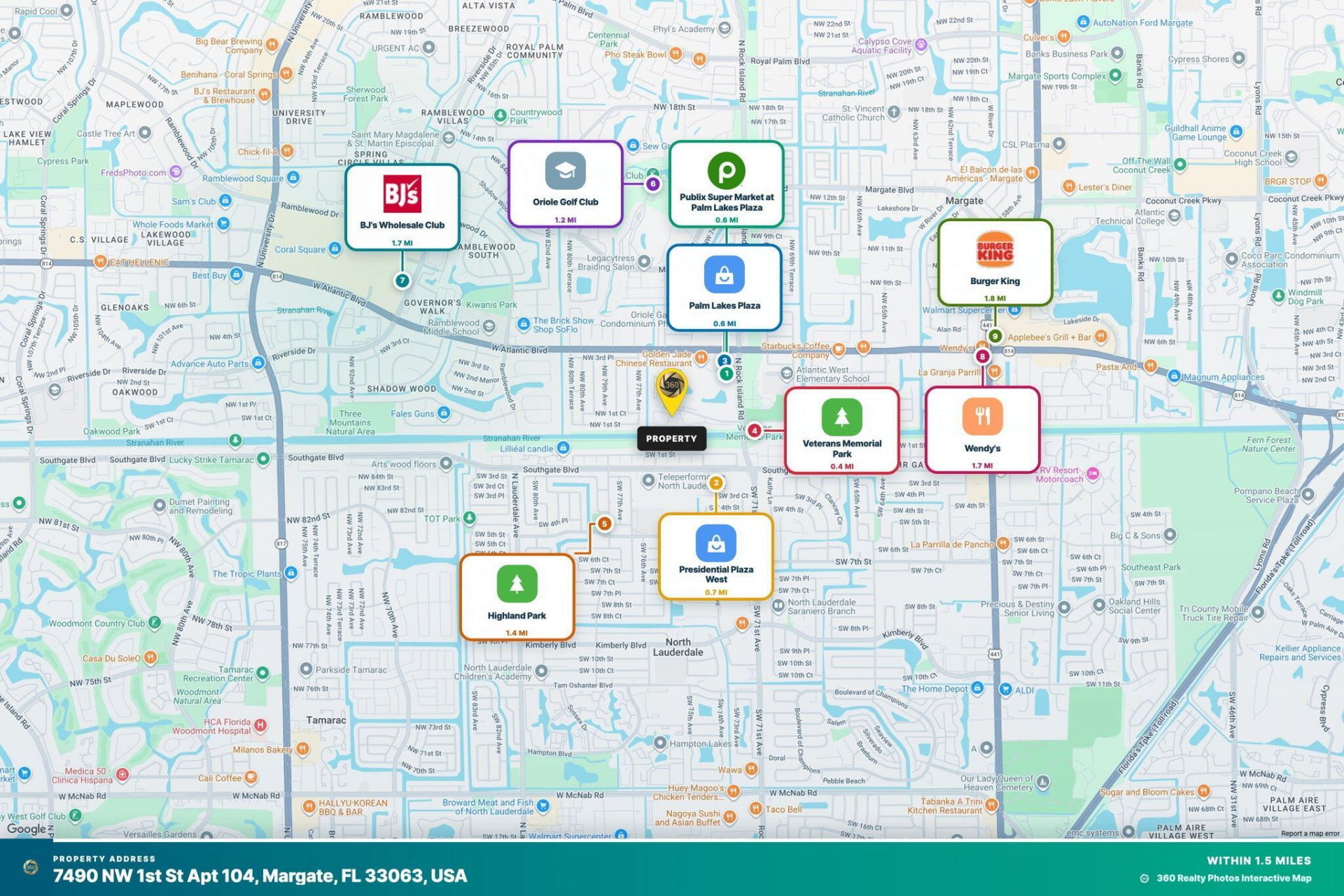Click the yellow 360 property pin
1344x896 pixels.
[x=671, y=392]
